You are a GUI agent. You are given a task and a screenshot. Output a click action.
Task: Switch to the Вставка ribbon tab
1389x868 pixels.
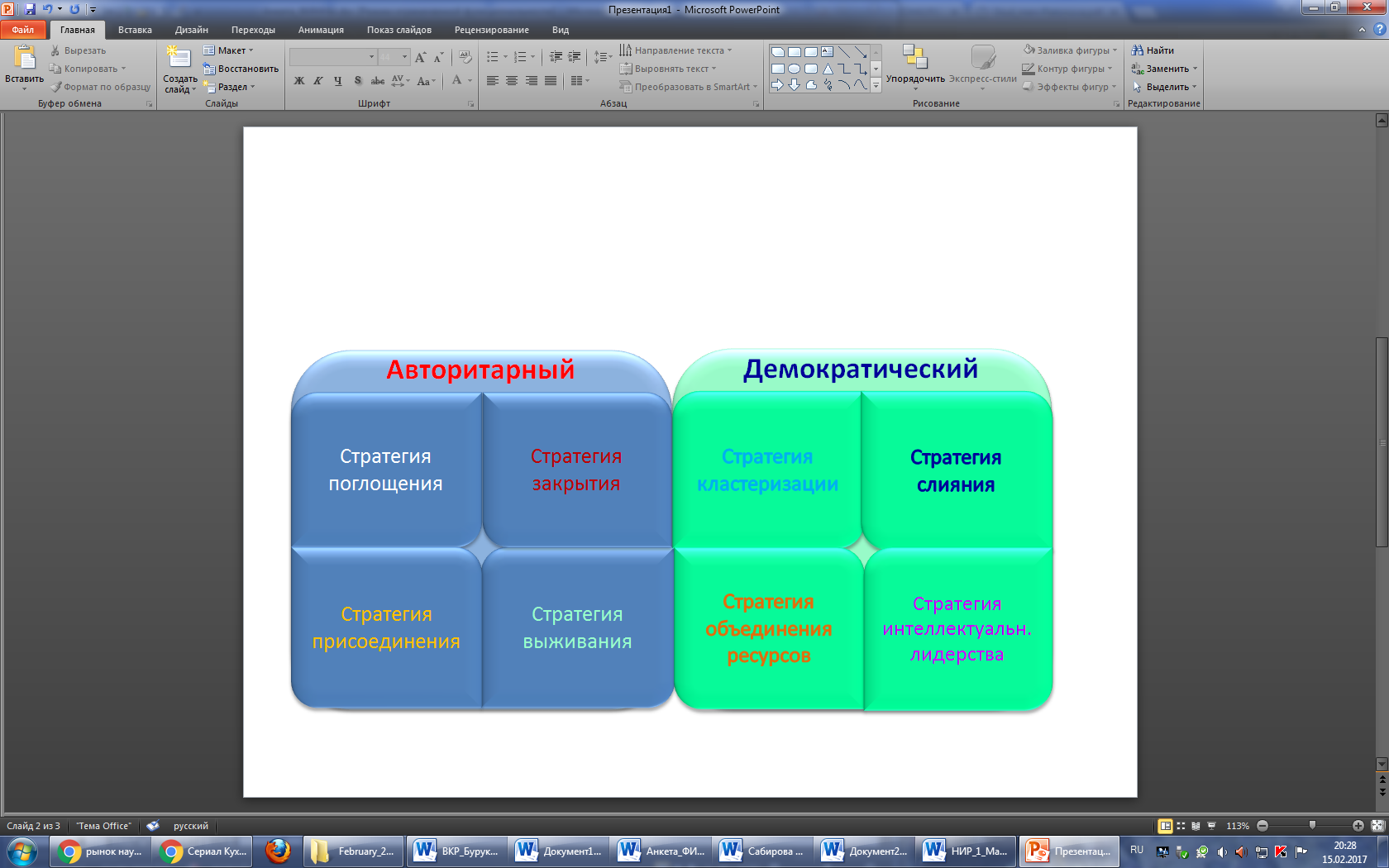pos(135,30)
